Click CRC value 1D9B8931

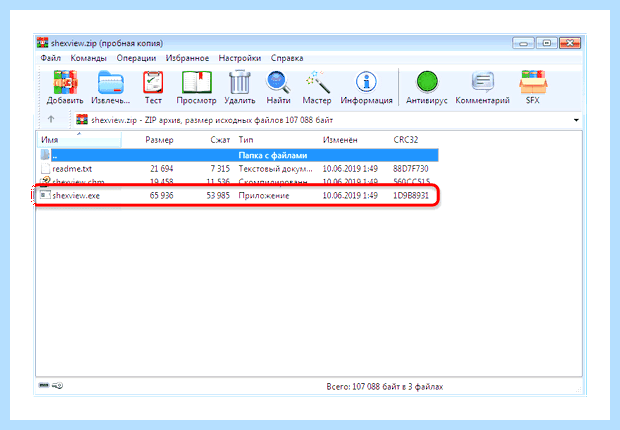point(411,195)
